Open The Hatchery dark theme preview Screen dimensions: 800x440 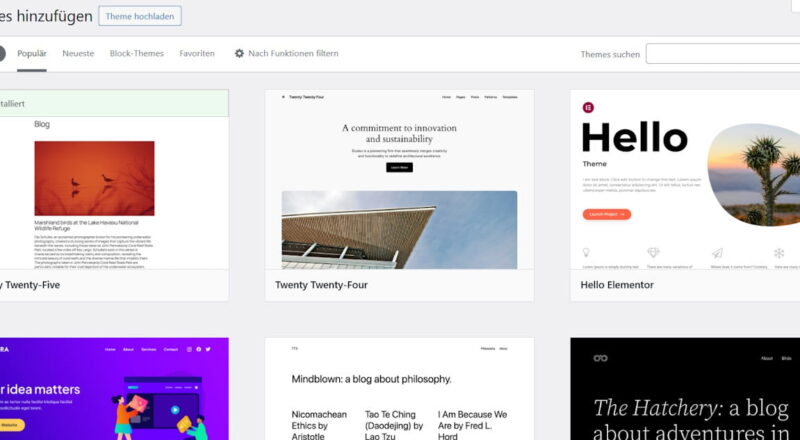[x=685, y=389]
